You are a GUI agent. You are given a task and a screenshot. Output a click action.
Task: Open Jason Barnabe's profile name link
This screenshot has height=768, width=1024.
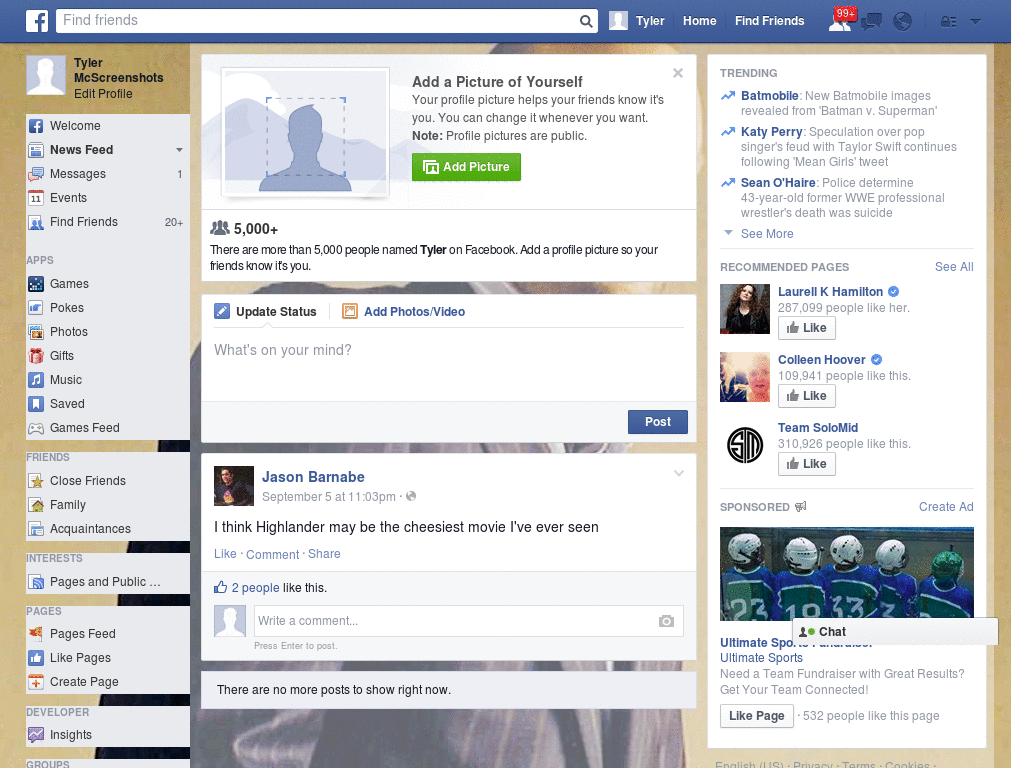(313, 477)
